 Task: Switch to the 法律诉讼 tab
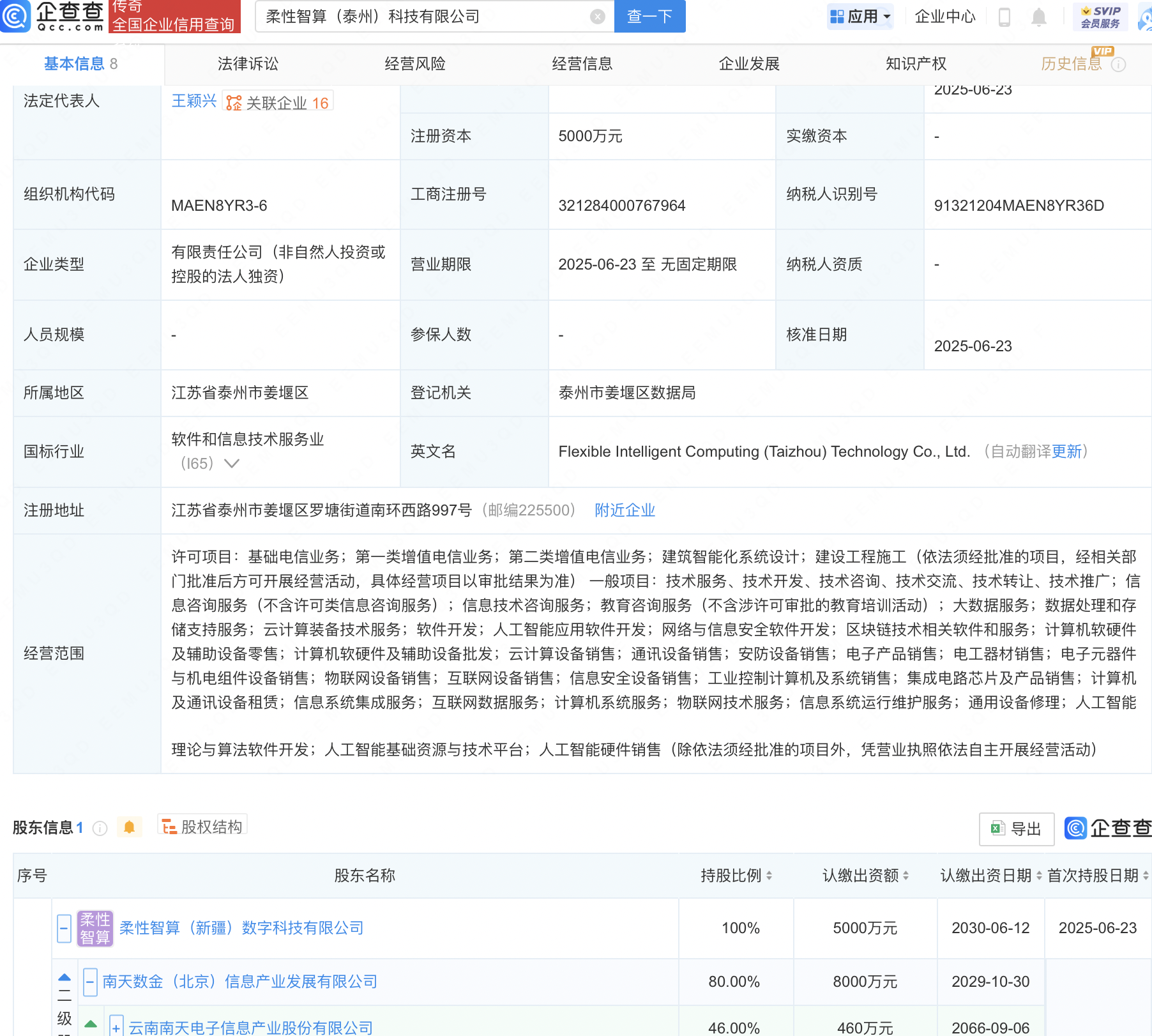point(248,64)
